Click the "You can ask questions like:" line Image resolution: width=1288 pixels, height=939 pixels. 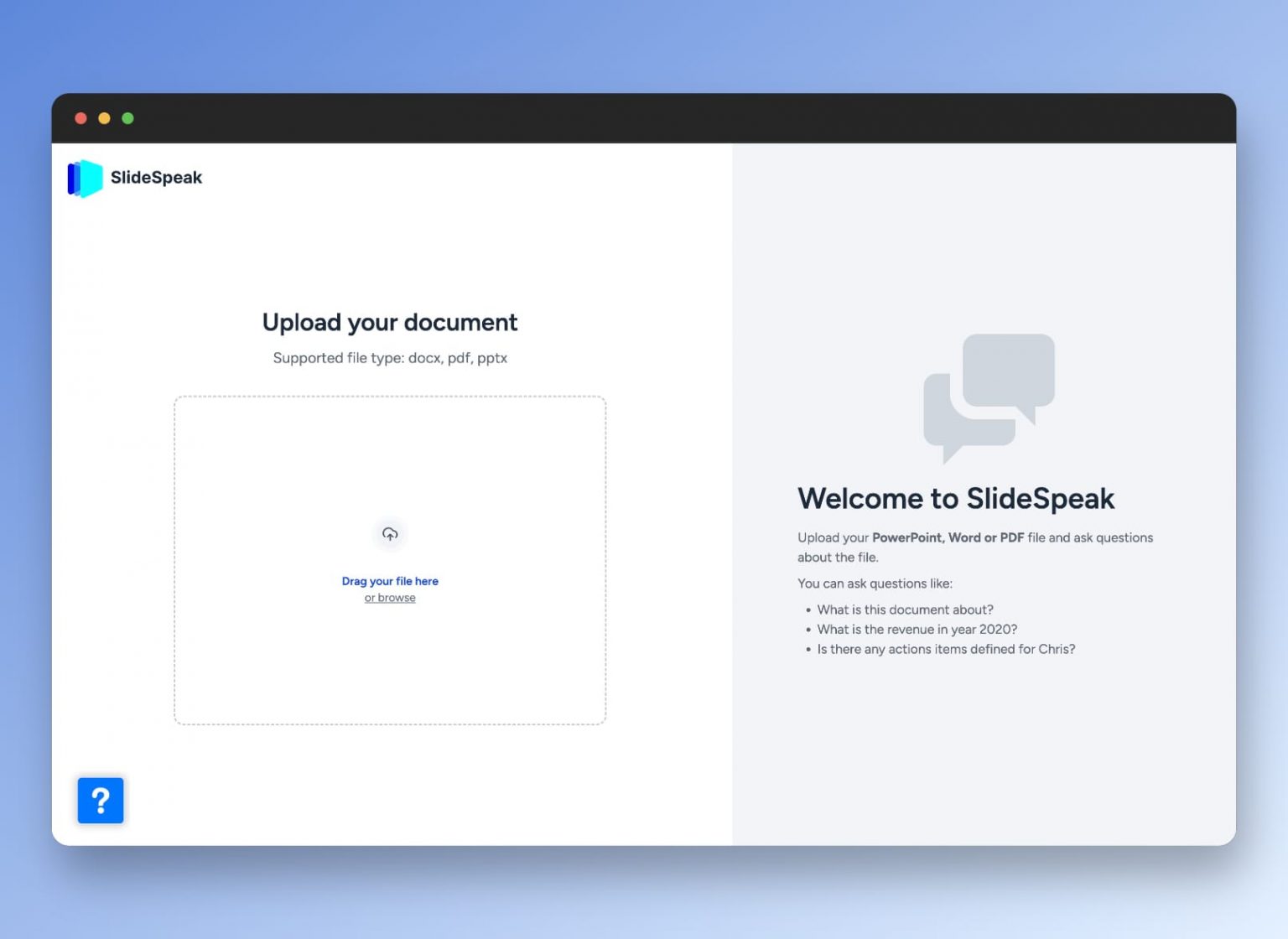point(875,584)
